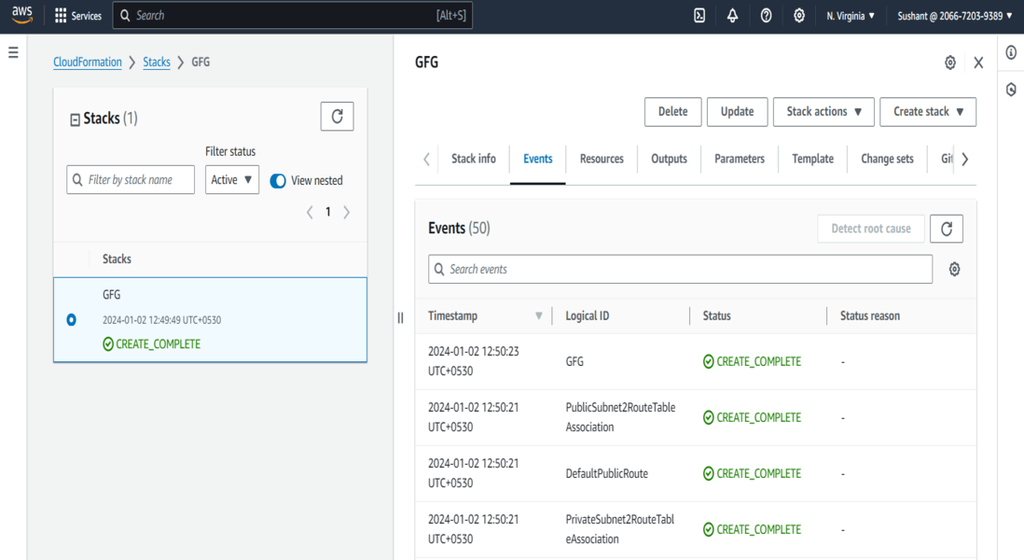Toggle the View nested switch

pyautogui.click(x=278, y=181)
